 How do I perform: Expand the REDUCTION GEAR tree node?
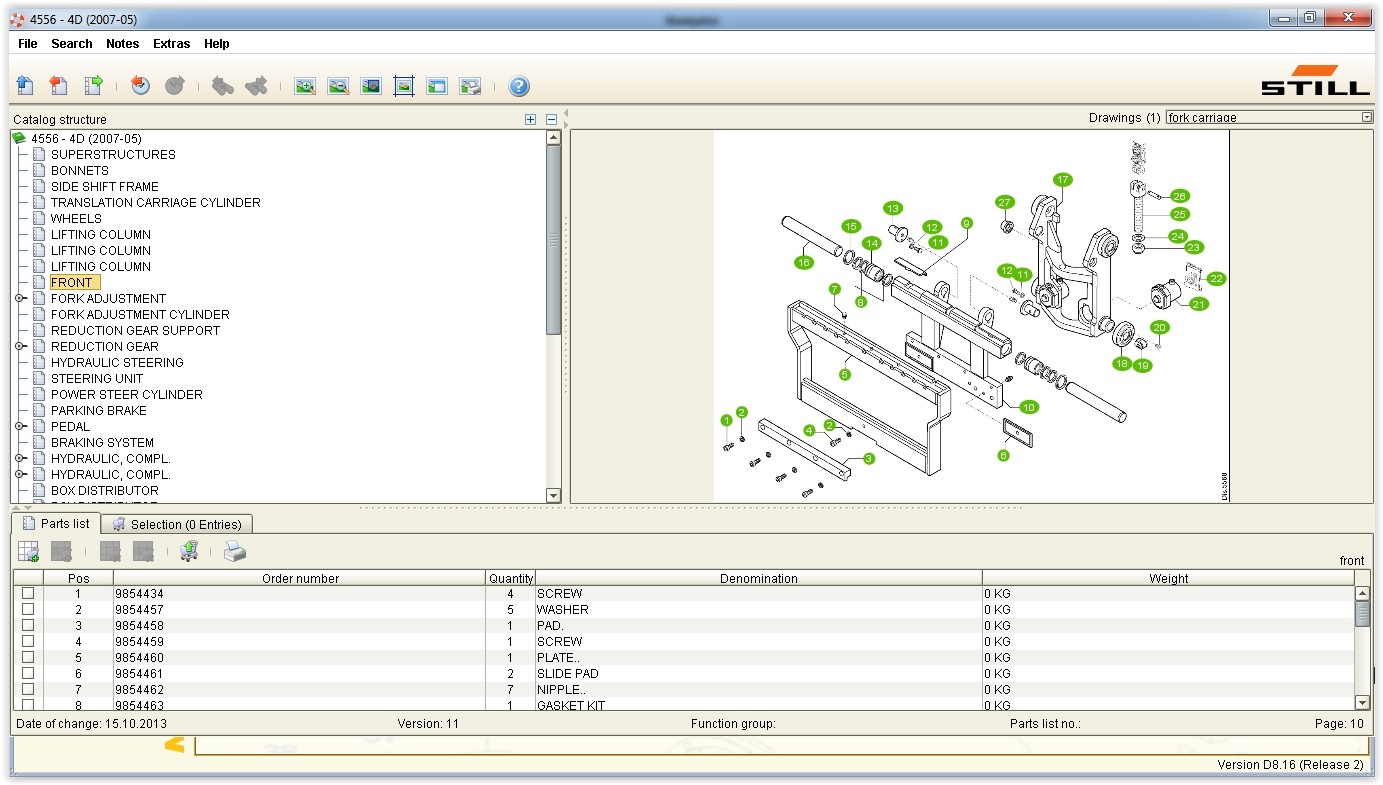pyautogui.click(x=20, y=347)
